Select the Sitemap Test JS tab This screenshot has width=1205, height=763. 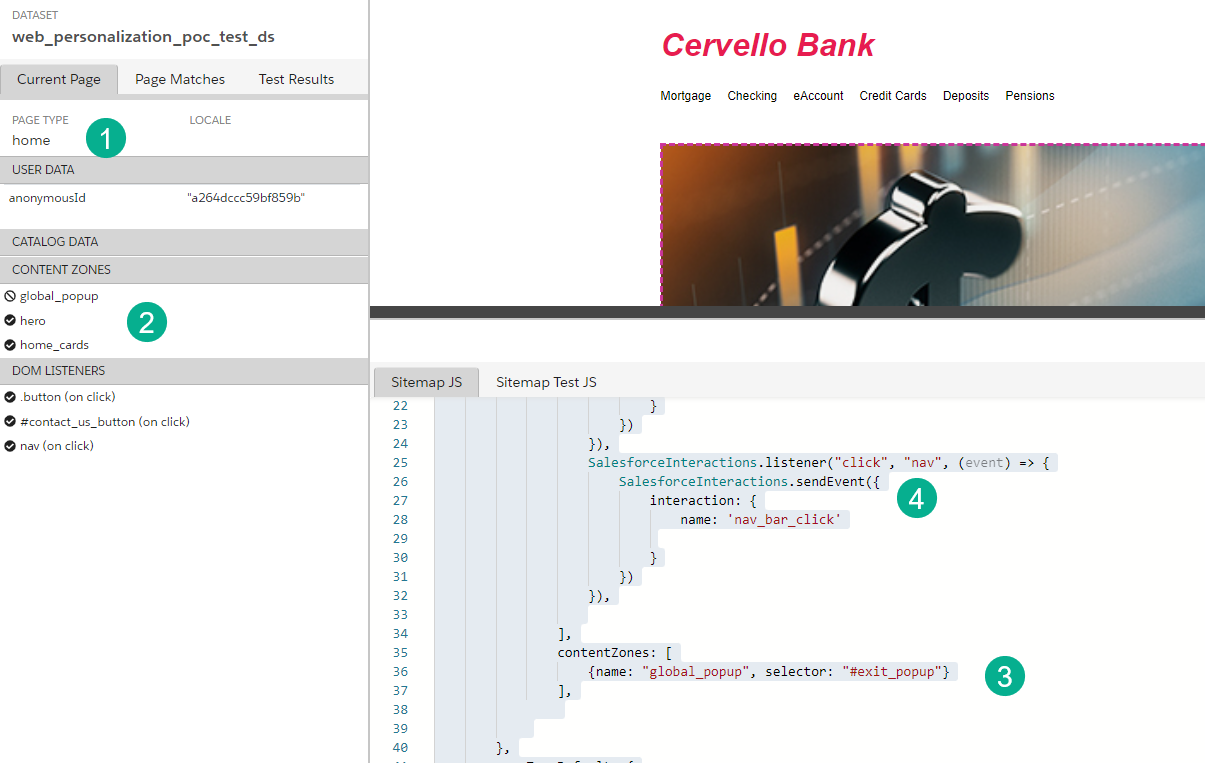click(546, 382)
